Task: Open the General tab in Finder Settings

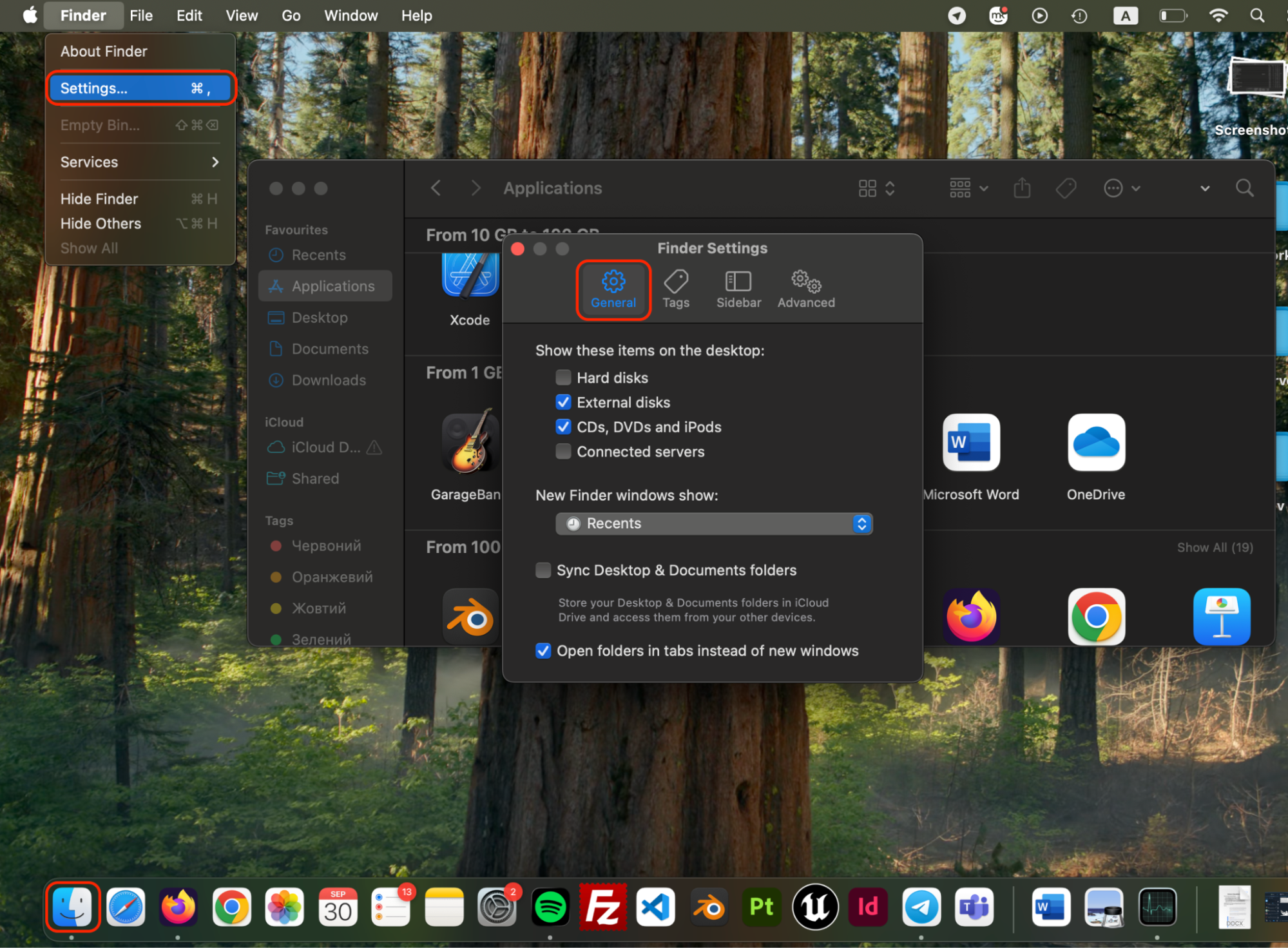Action: (613, 289)
